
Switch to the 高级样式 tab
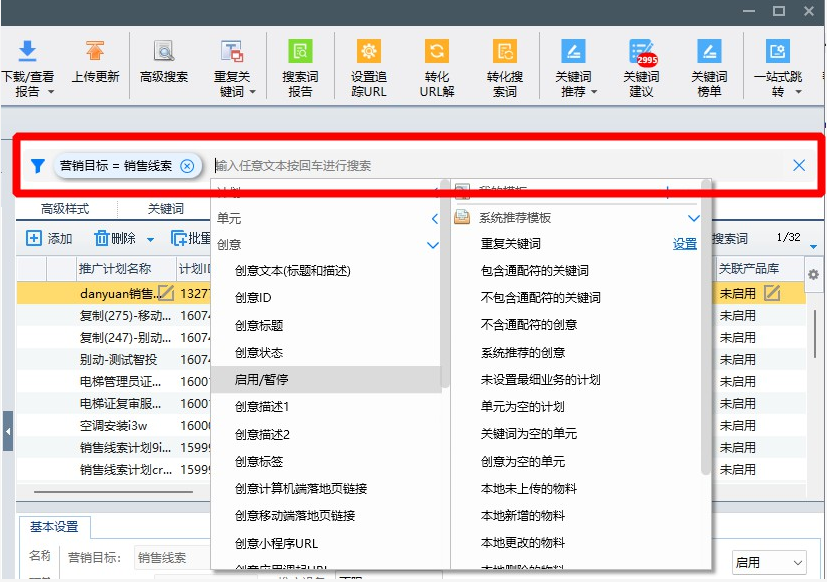tap(65, 209)
